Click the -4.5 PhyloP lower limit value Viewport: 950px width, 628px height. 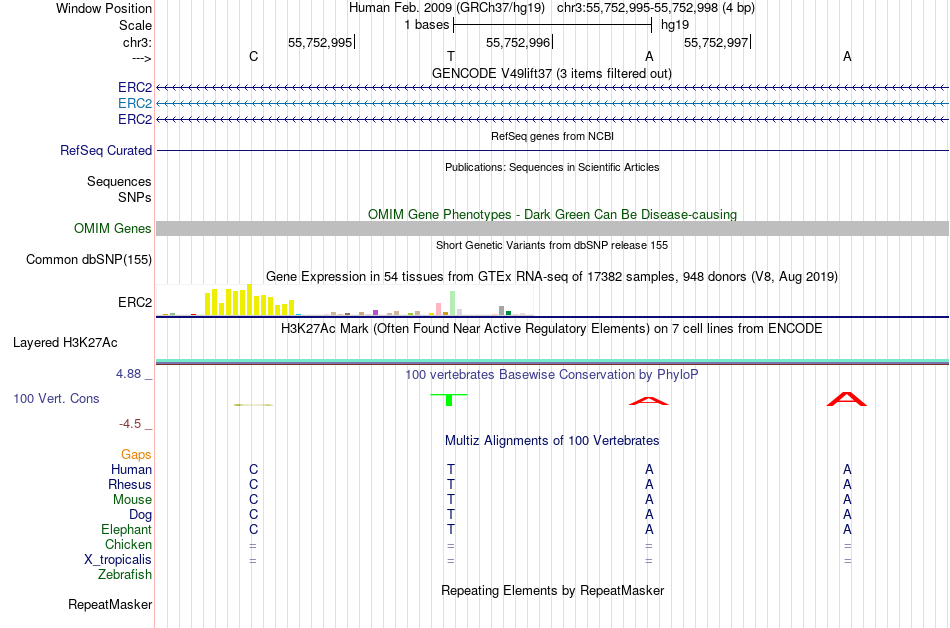pyautogui.click(x=130, y=424)
